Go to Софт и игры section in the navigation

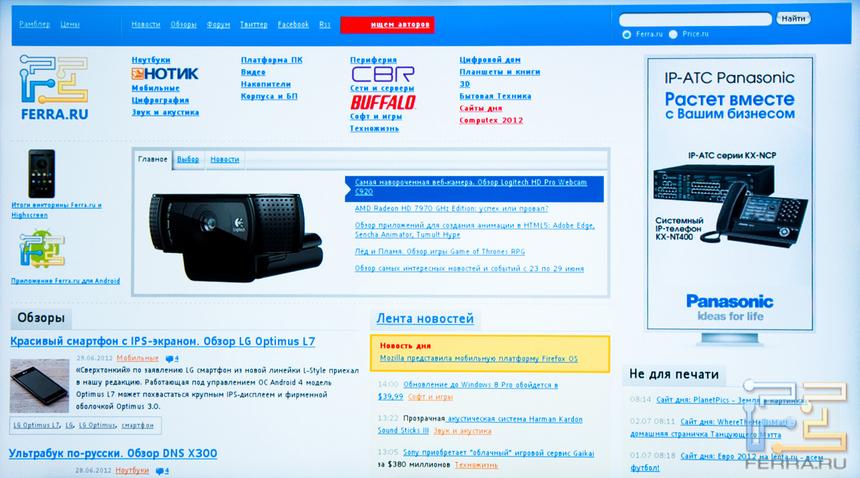376,116
